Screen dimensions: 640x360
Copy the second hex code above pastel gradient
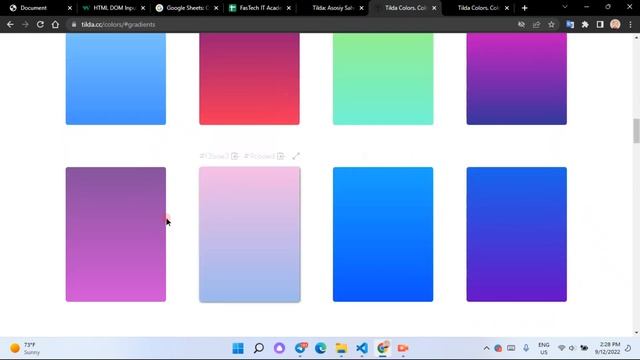[x=280, y=156]
